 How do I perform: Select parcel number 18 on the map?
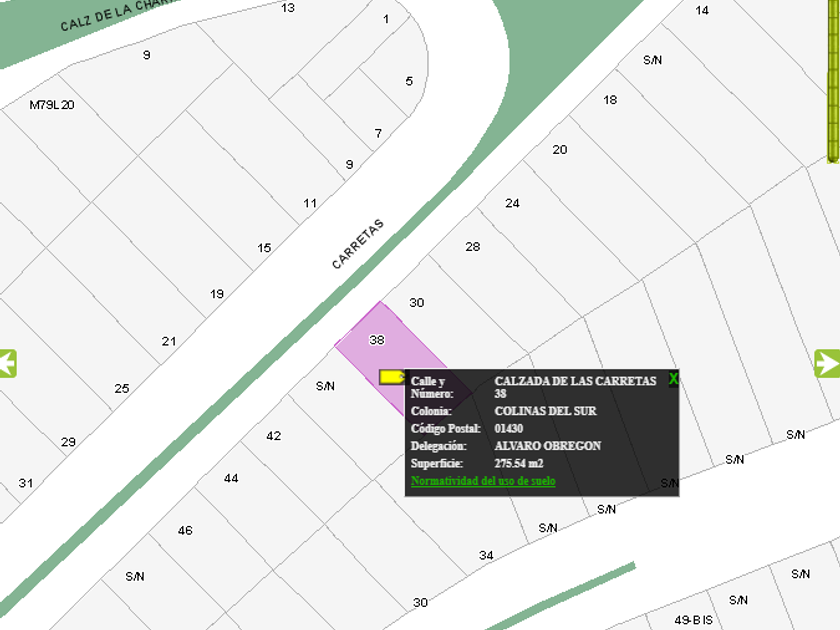click(x=610, y=100)
